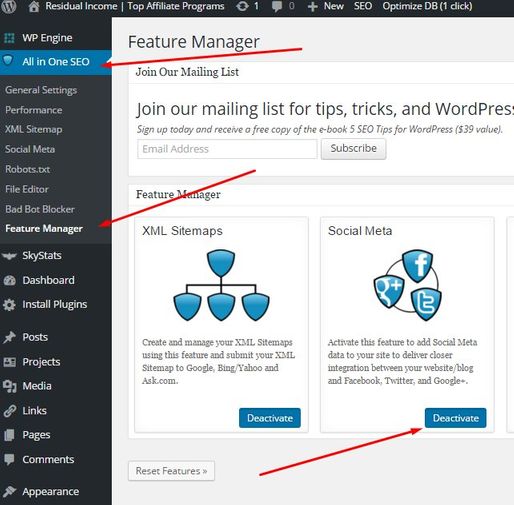Image resolution: width=514 pixels, height=505 pixels.
Task: Click the Media icon in sidebar
Action: (x=9, y=386)
